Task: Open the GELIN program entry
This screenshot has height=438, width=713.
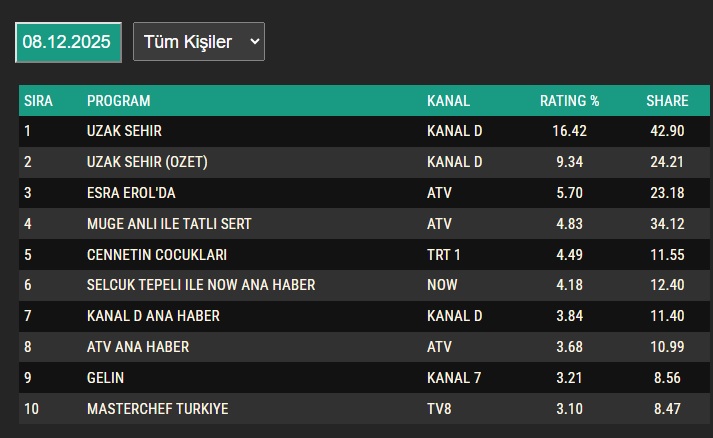Action: [105, 378]
